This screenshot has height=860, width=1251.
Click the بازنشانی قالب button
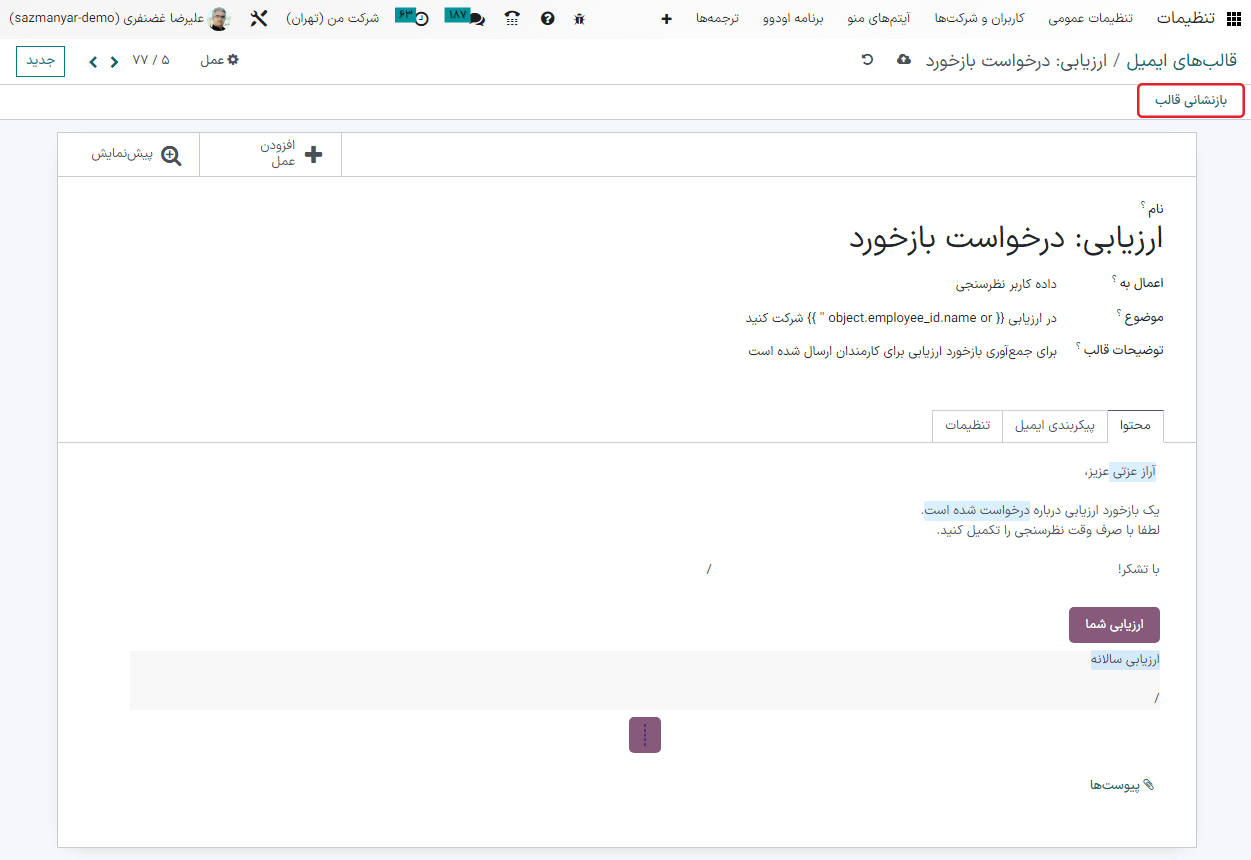tap(1190, 100)
